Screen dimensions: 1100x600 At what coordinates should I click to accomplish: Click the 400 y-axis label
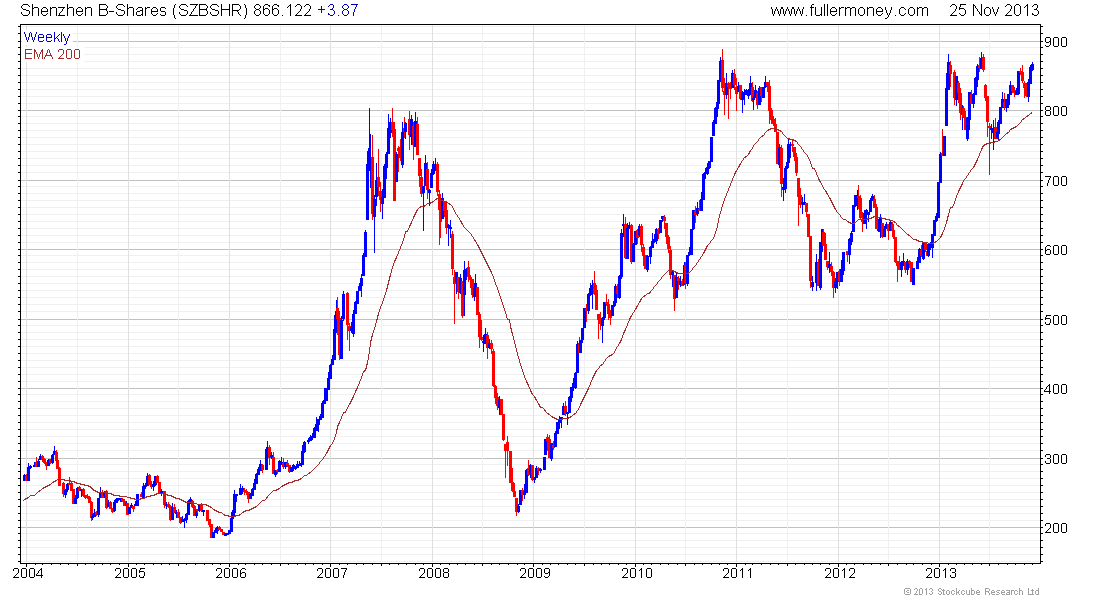tap(1055, 389)
